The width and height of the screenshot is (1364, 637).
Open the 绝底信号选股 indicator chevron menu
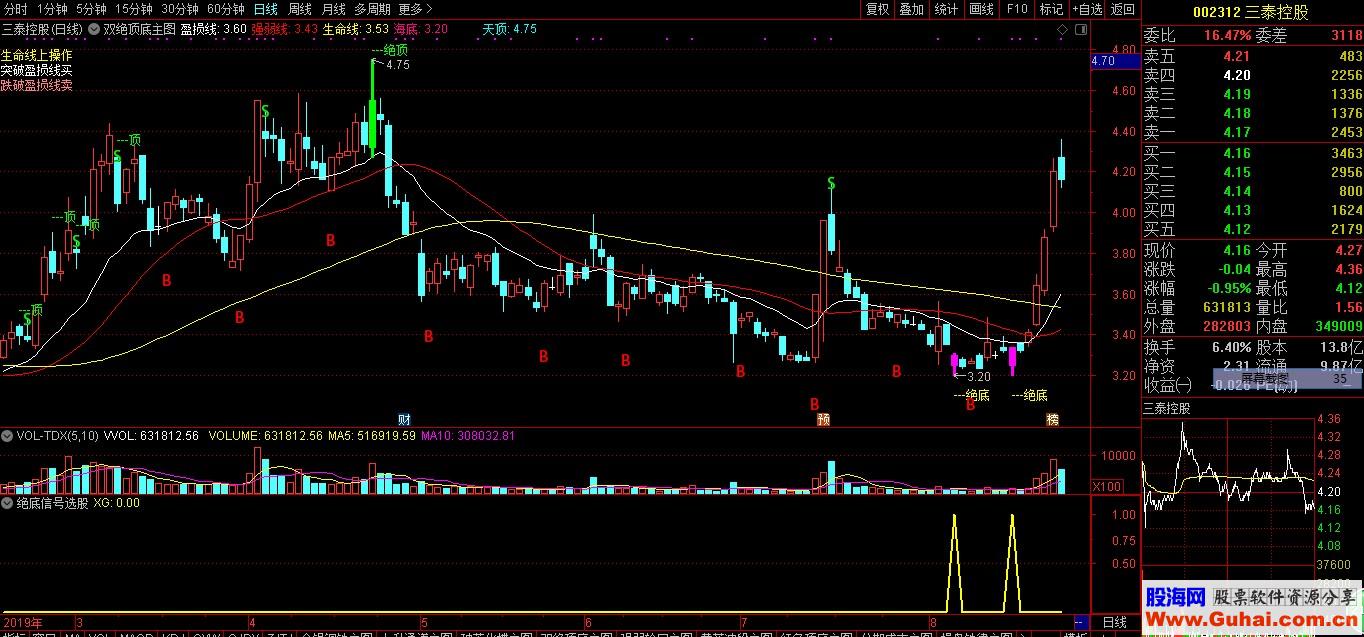tap(8, 503)
